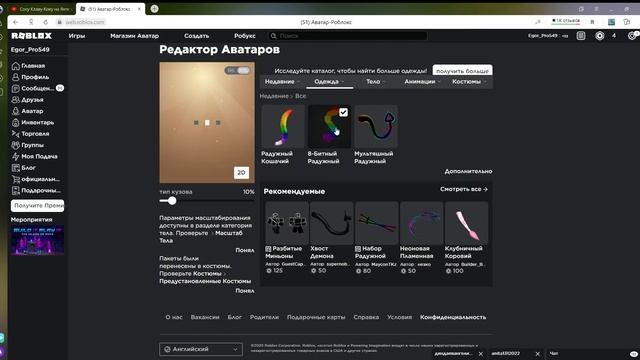Open Группы in sidebar
This screenshot has height=360, width=640.
tap(28, 145)
